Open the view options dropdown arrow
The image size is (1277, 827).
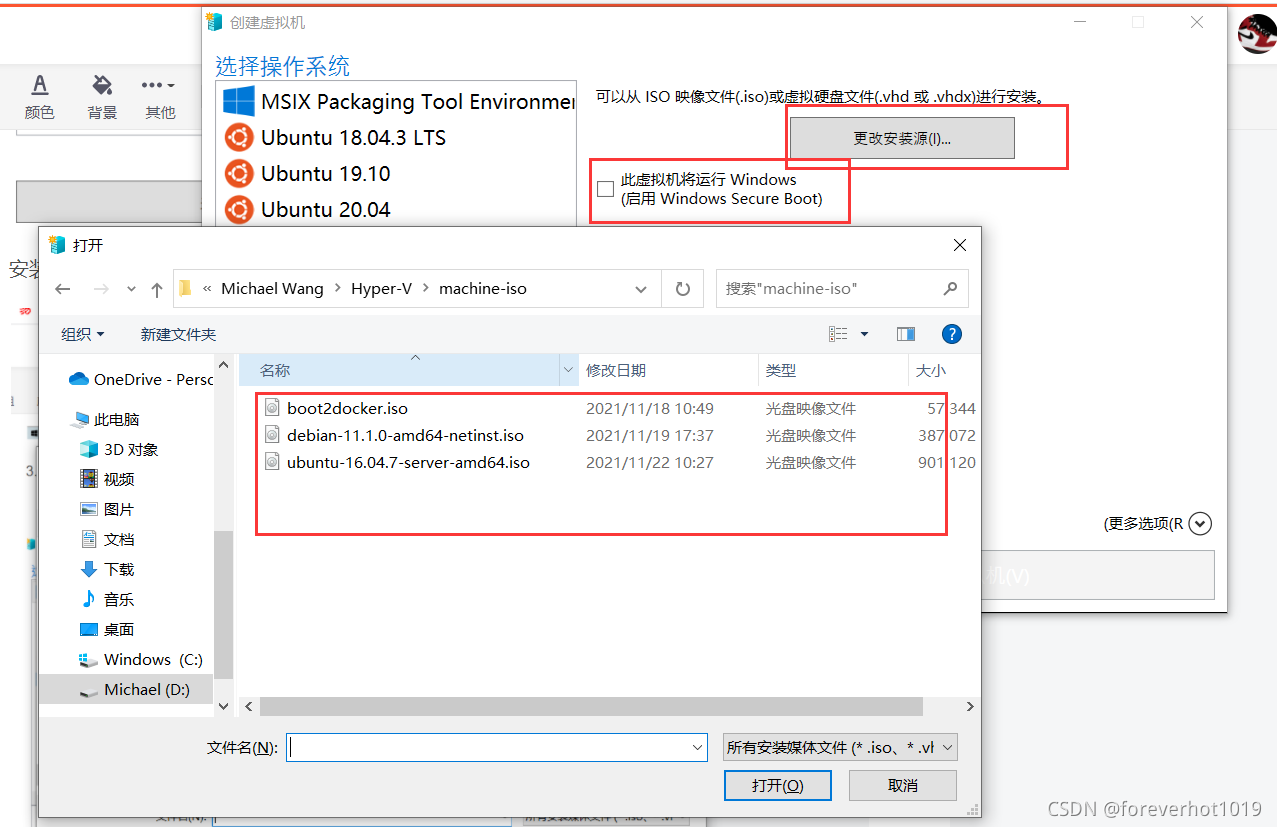[865, 334]
